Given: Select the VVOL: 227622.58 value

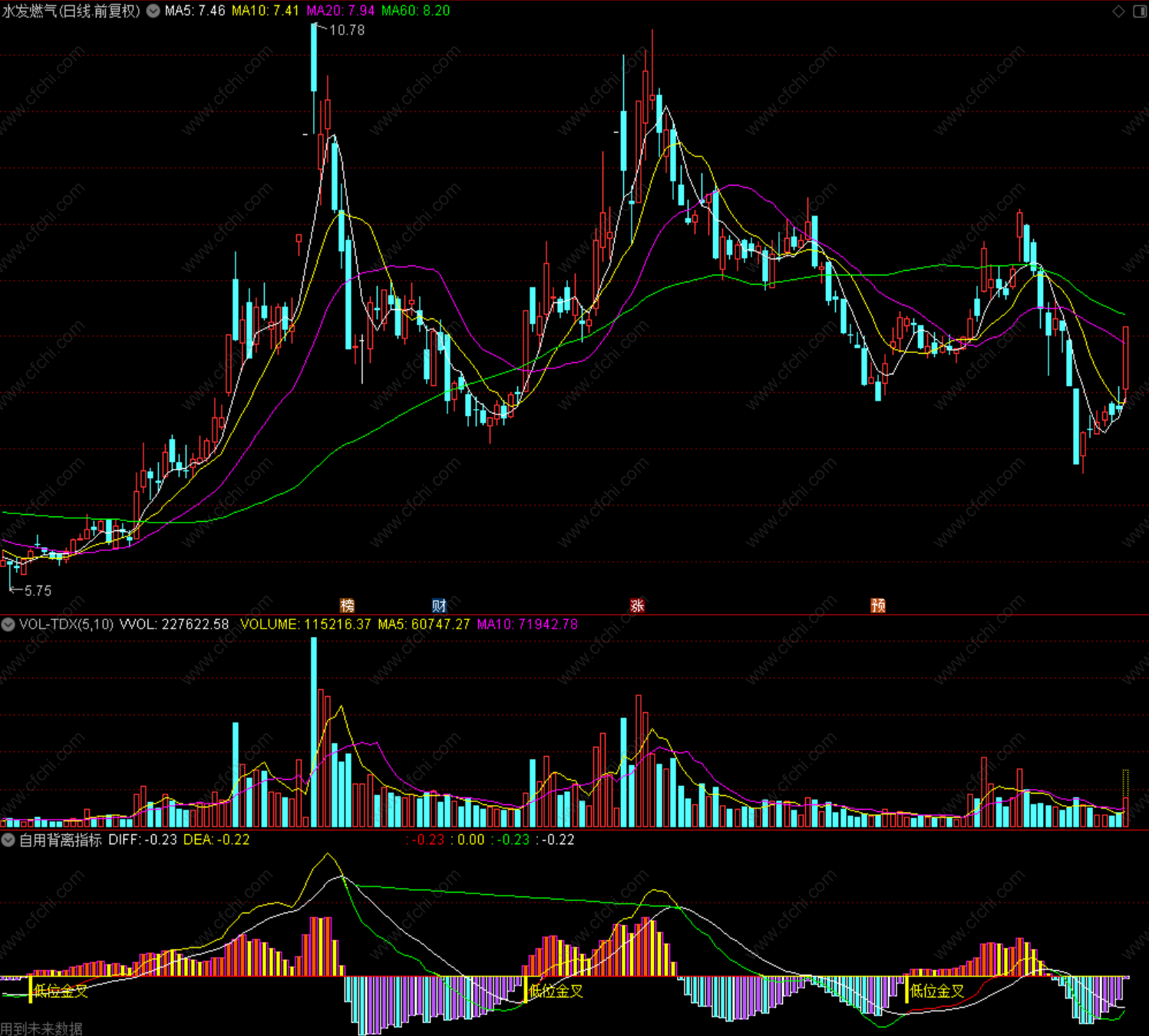Looking at the screenshot, I should pos(174,625).
